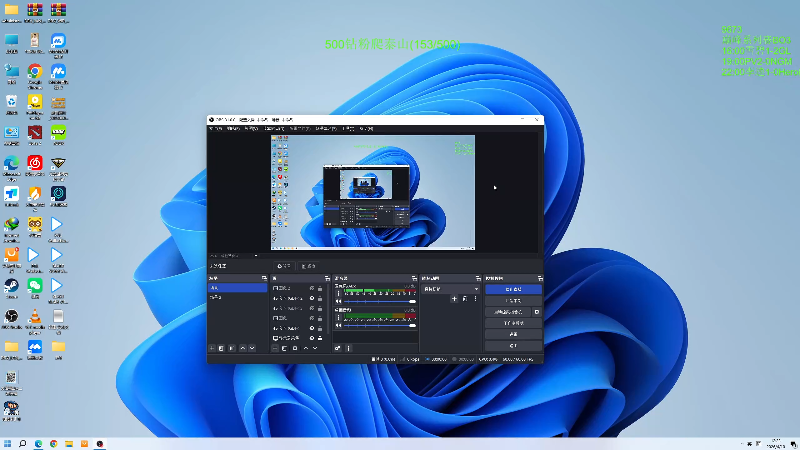Open the Docks menu in OBS
The image size is (800, 450).
click(274, 129)
